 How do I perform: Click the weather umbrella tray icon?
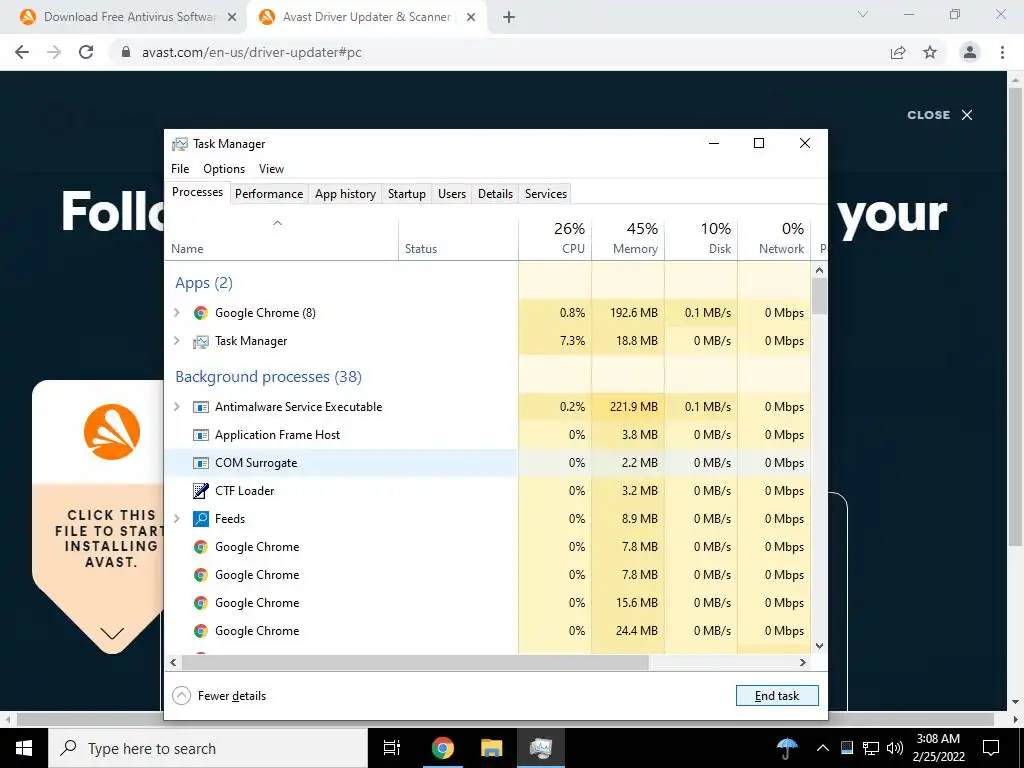tap(788, 748)
